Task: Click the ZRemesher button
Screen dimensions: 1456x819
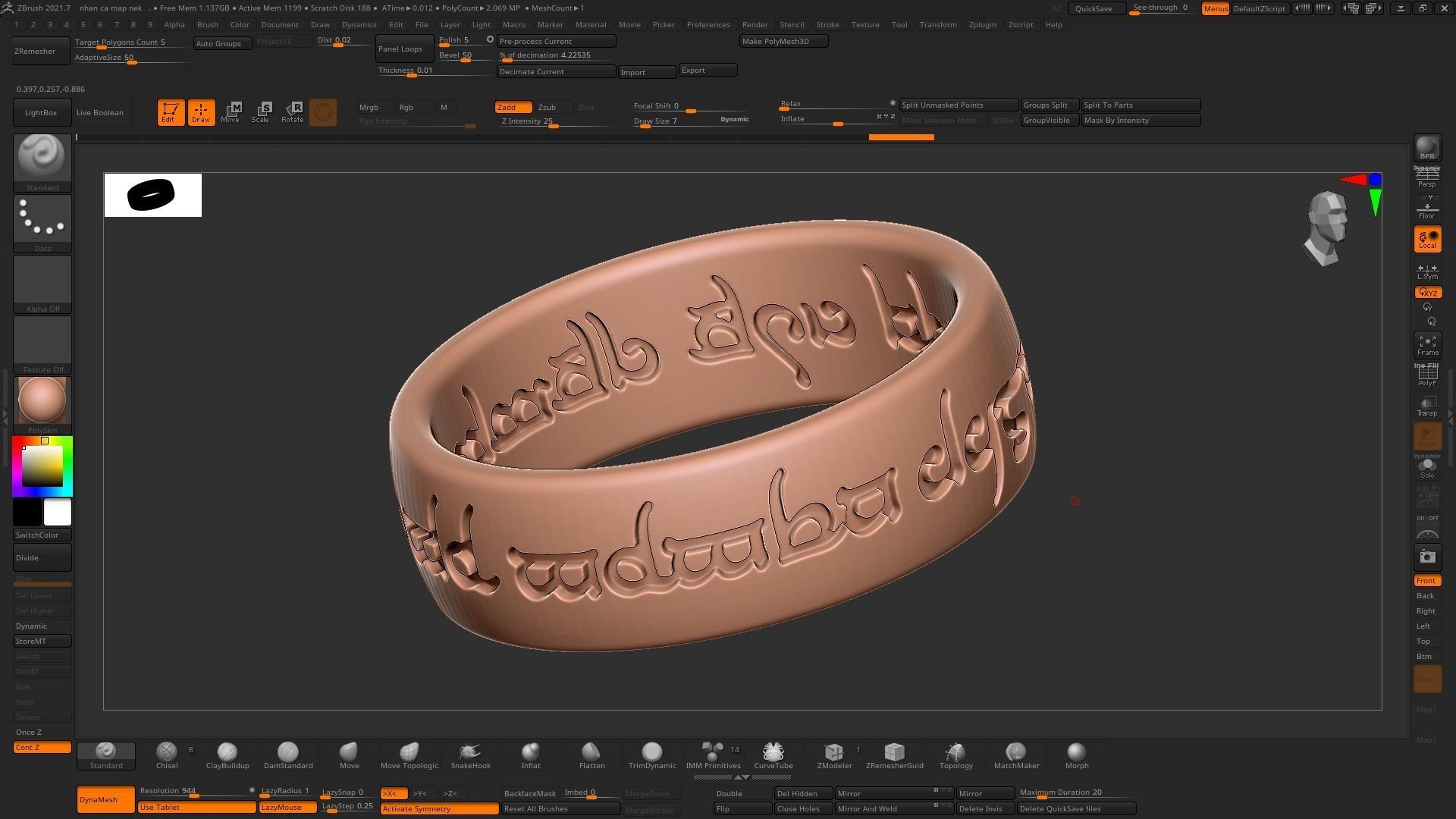Action: point(42,51)
